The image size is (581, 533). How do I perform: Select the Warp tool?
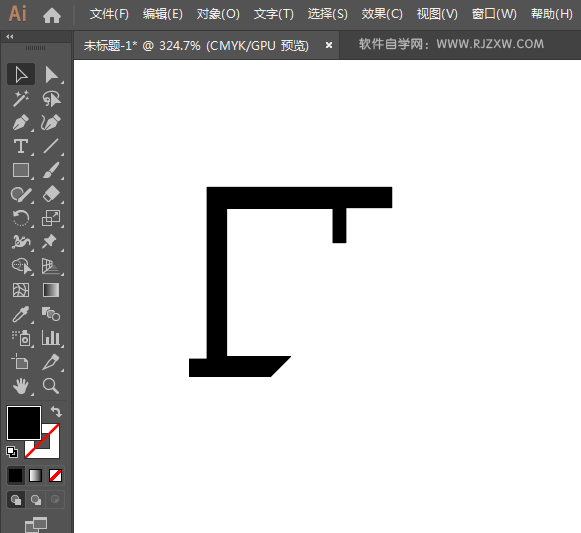21,242
